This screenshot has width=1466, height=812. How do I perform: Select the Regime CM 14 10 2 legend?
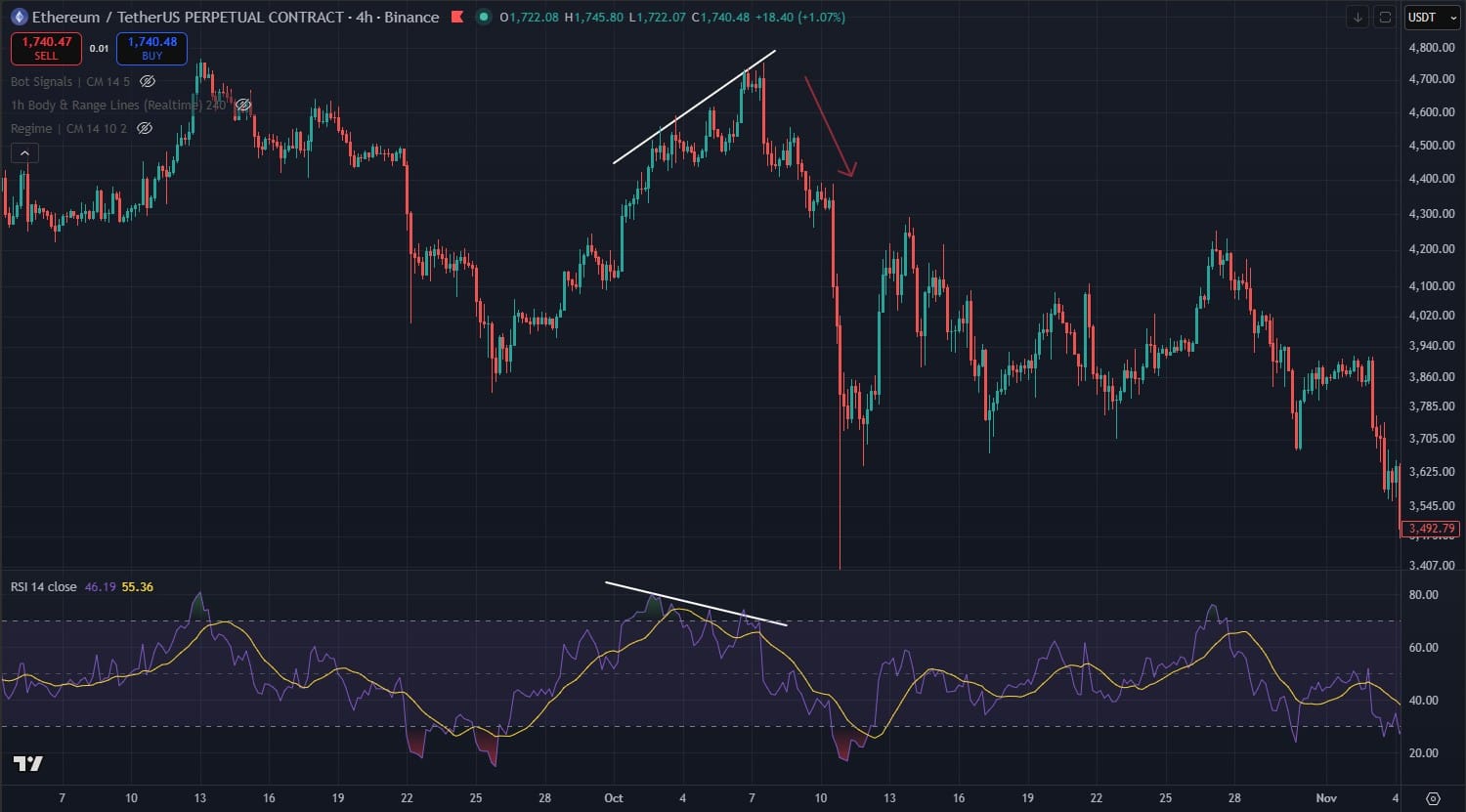click(x=69, y=128)
